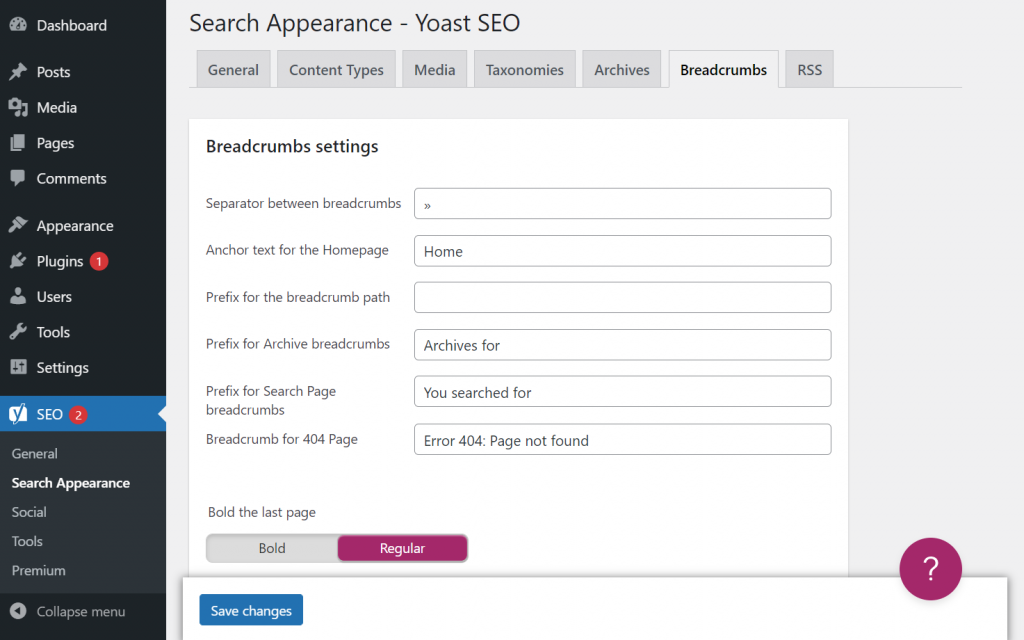Click the Posts pushpin icon
The height and width of the screenshot is (640, 1024).
pyautogui.click(x=18, y=72)
